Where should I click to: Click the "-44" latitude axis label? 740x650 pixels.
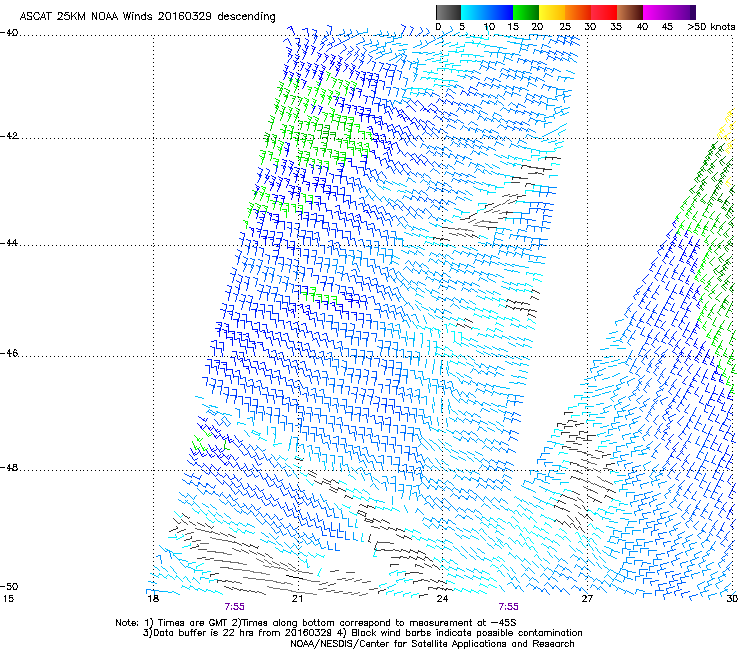[9, 243]
